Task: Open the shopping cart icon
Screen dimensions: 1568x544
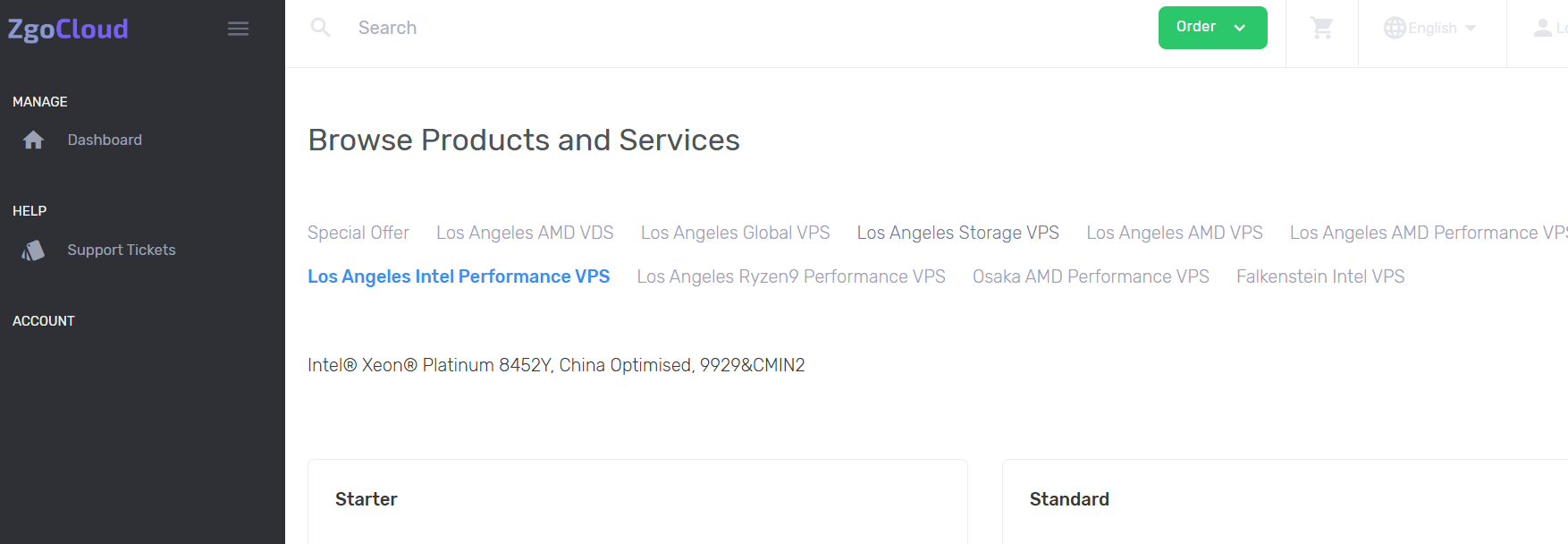Action: click(1321, 28)
